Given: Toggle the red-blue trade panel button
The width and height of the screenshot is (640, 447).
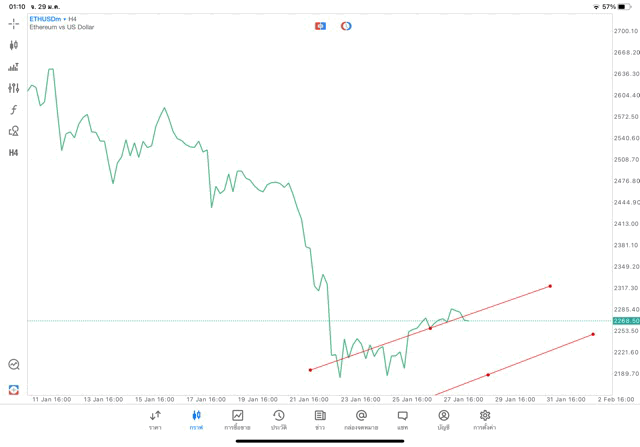Looking at the screenshot, I should [321, 26].
